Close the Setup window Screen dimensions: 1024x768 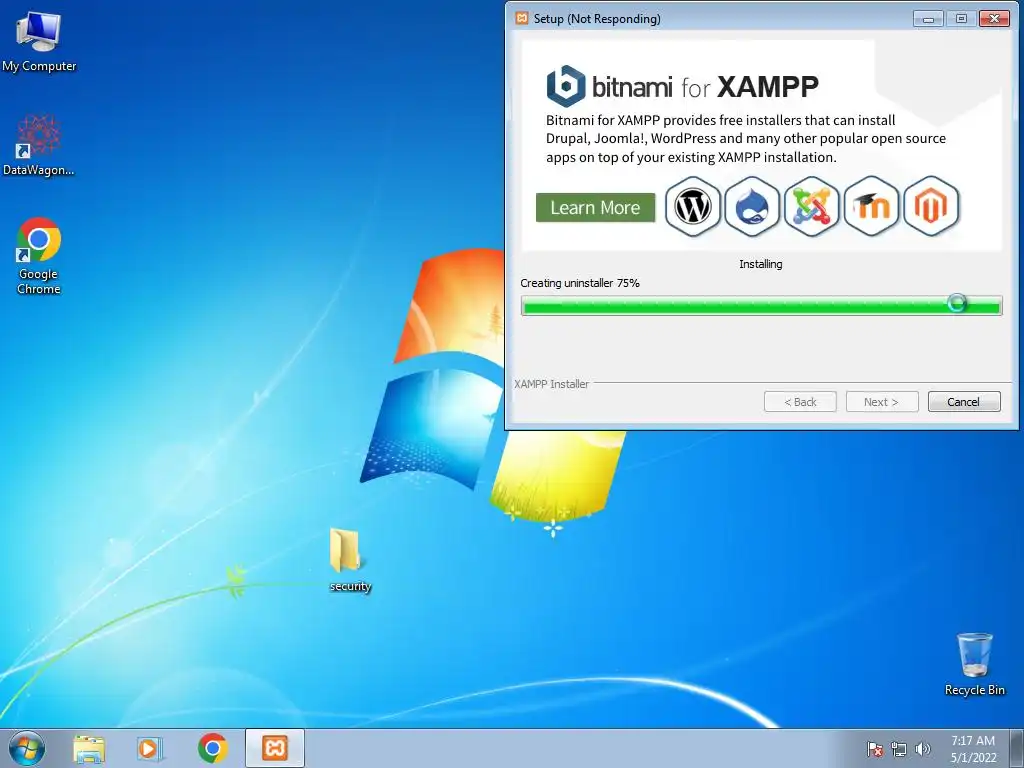point(994,18)
